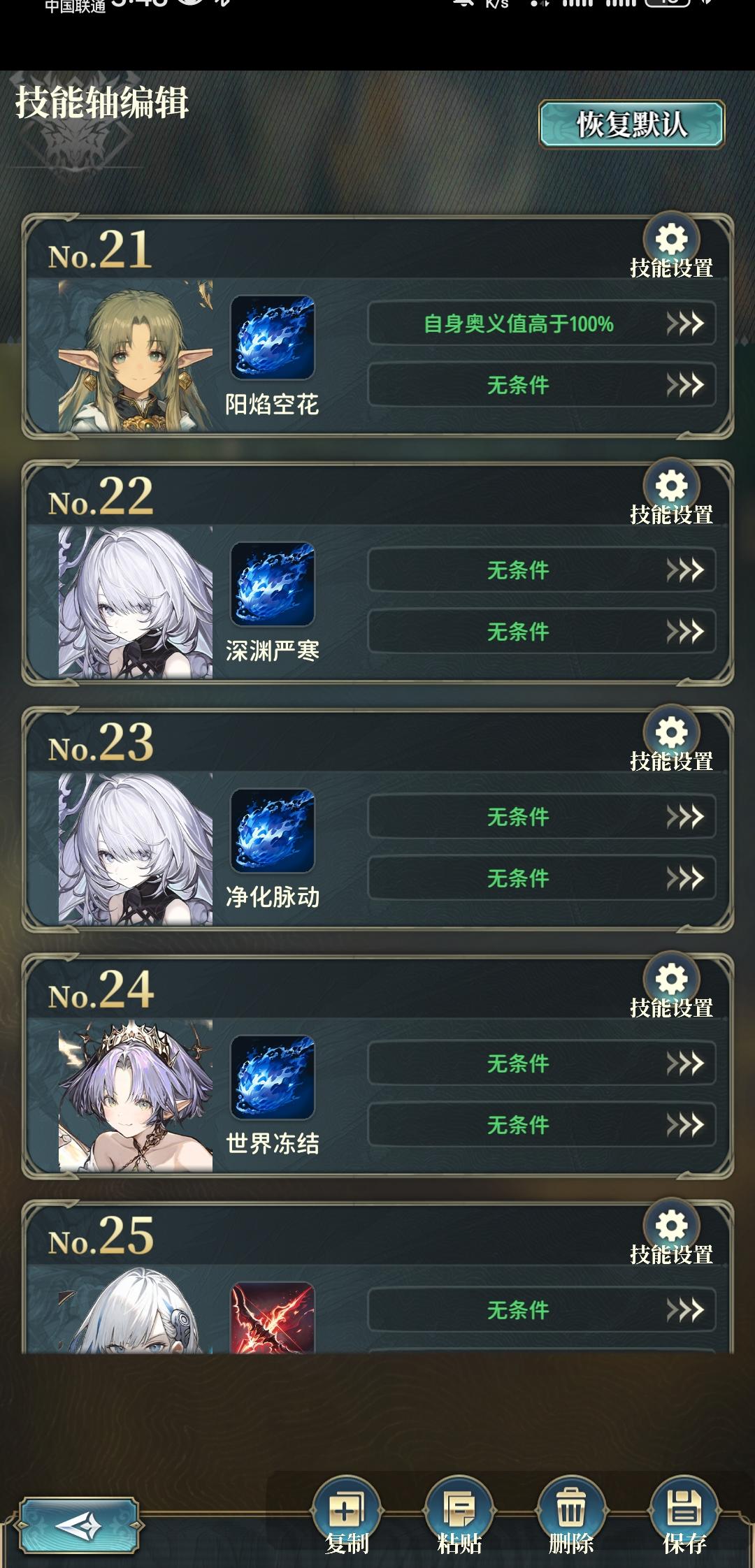Open skill settings gear for No.23
Image resolution: width=755 pixels, height=1568 pixels.
tap(671, 732)
